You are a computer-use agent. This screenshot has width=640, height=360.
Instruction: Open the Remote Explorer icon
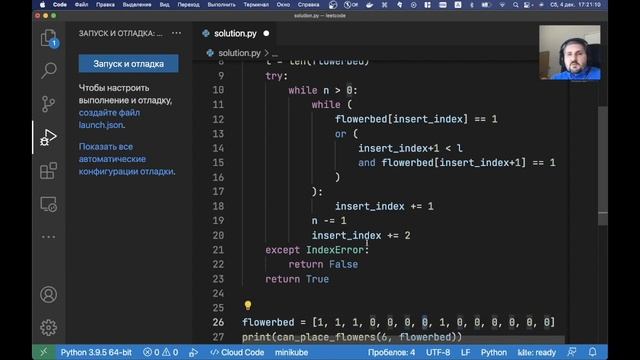click(48, 204)
